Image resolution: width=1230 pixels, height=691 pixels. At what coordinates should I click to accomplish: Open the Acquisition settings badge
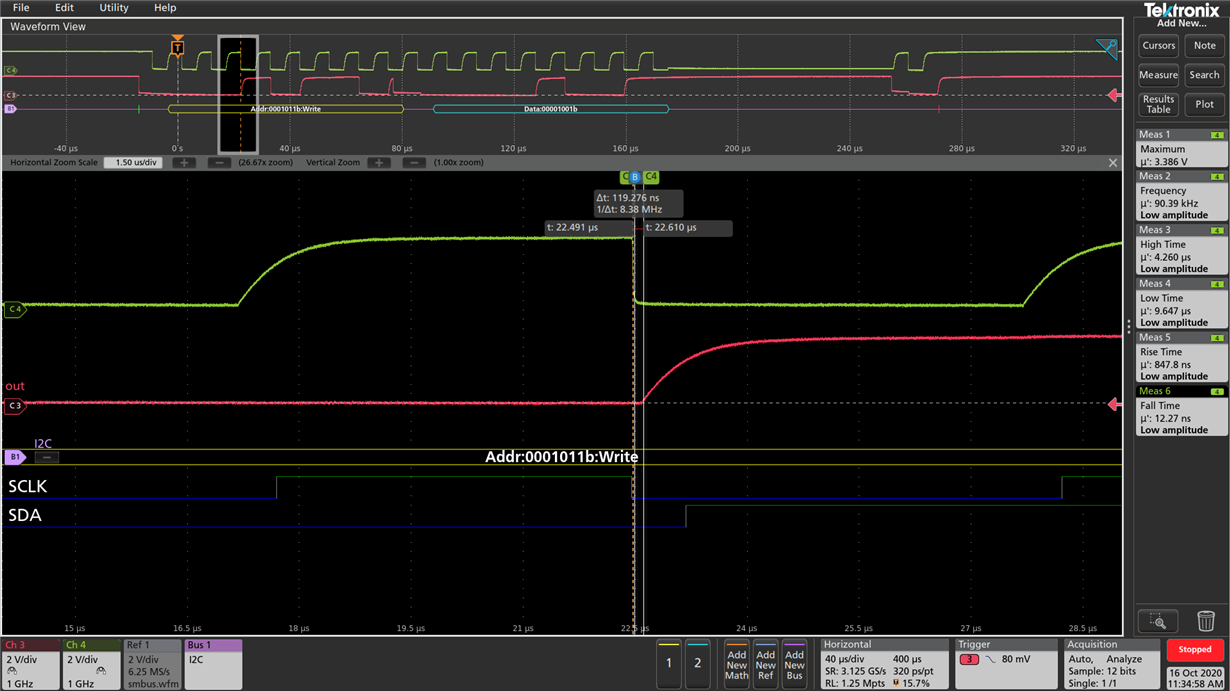1111,664
